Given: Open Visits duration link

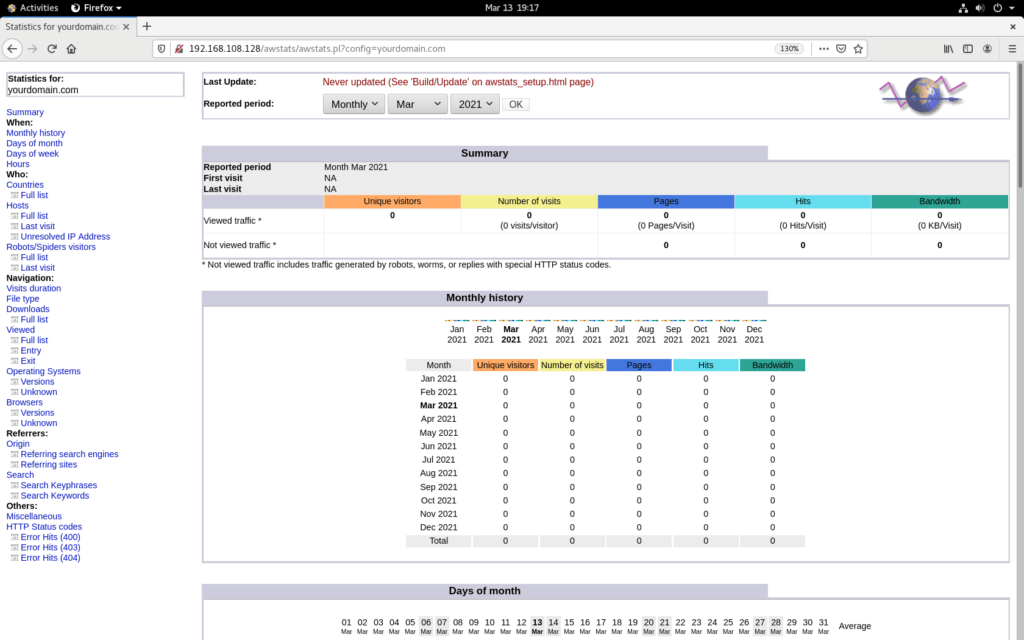Looking at the screenshot, I should pos(33,288).
